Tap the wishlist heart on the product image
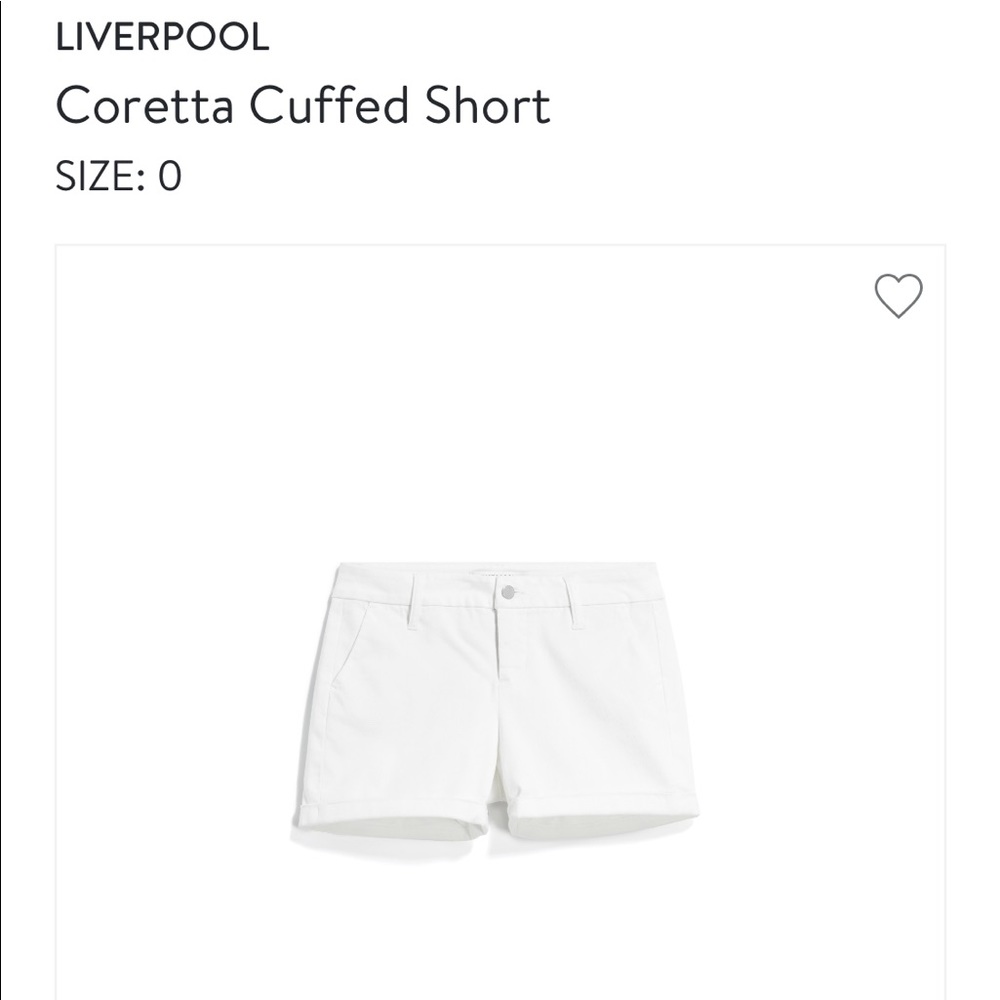 (x=898, y=298)
